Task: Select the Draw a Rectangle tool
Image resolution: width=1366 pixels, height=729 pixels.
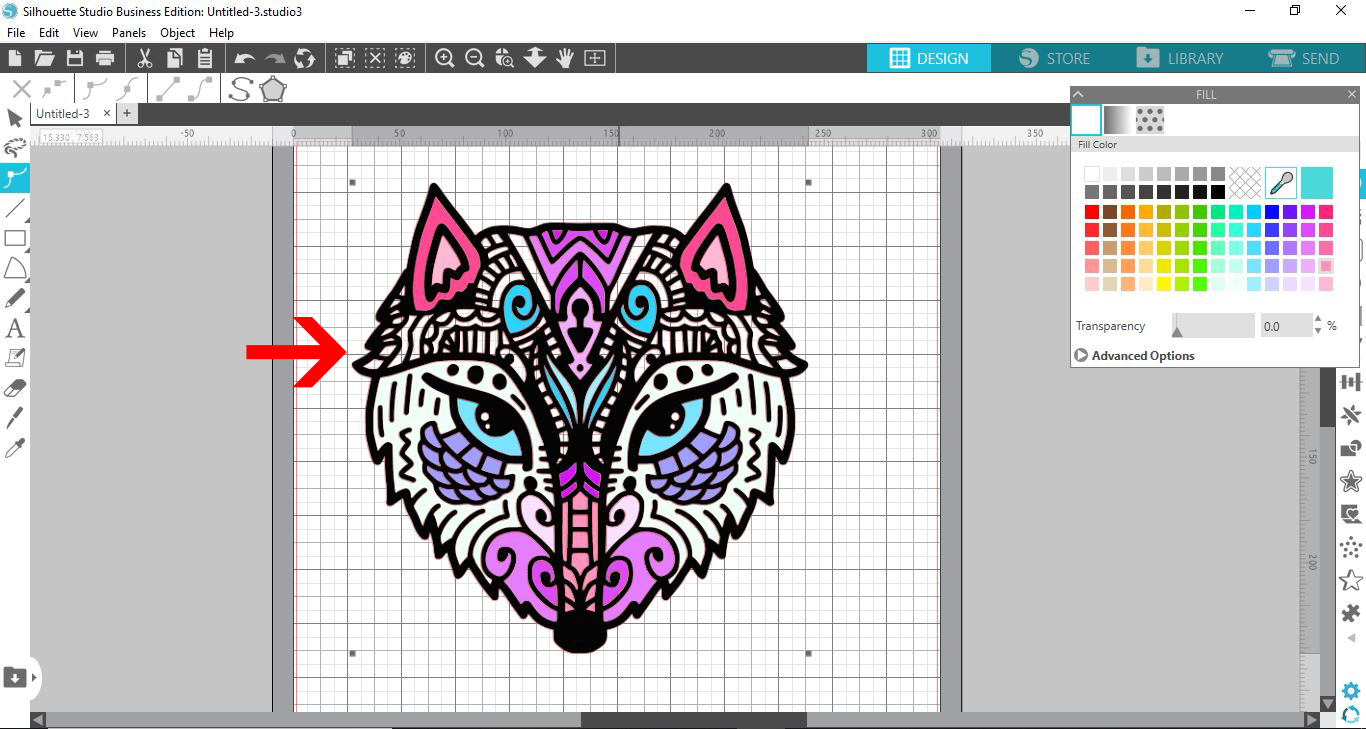Action: [15, 238]
